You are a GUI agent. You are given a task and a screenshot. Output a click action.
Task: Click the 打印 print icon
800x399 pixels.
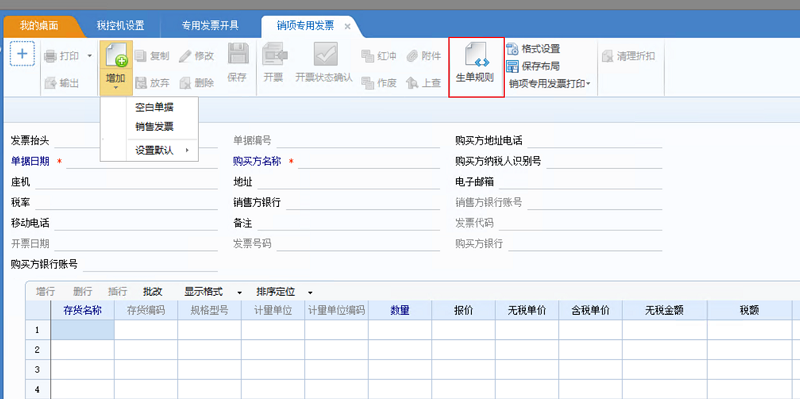pyautogui.click(x=50, y=56)
